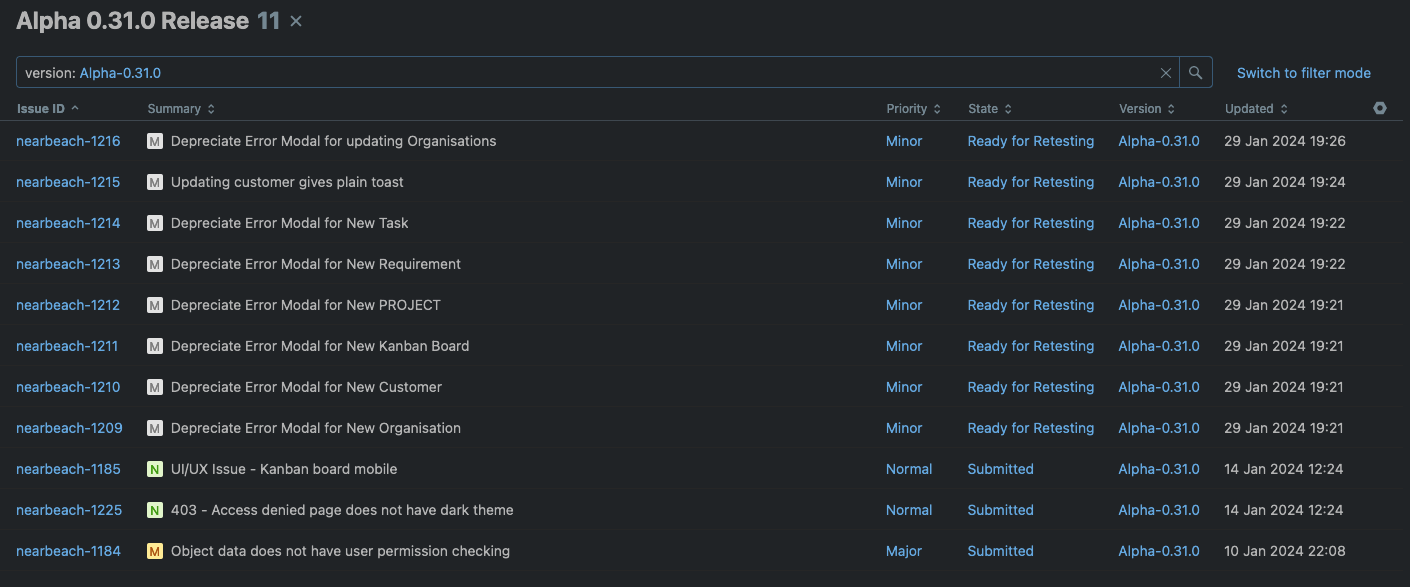Click Submitted state for nearbeach-1225
1410x587 pixels.
coord(1000,510)
